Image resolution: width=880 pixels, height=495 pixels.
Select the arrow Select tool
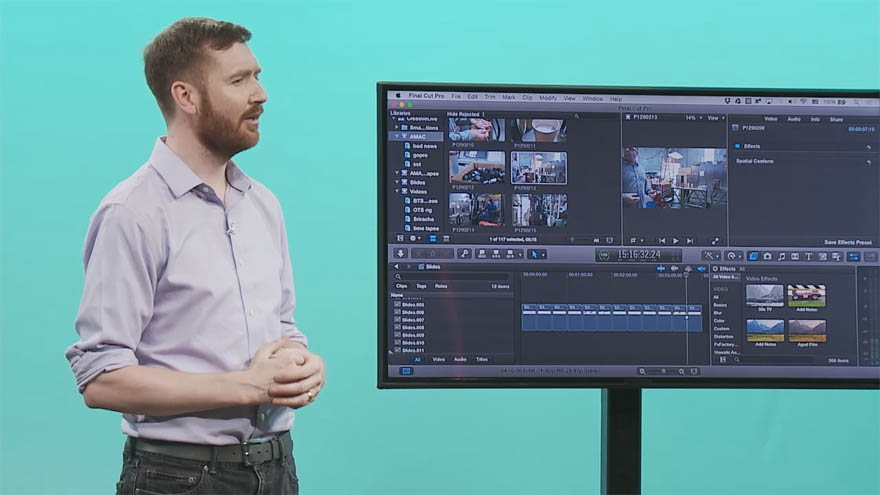click(535, 254)
